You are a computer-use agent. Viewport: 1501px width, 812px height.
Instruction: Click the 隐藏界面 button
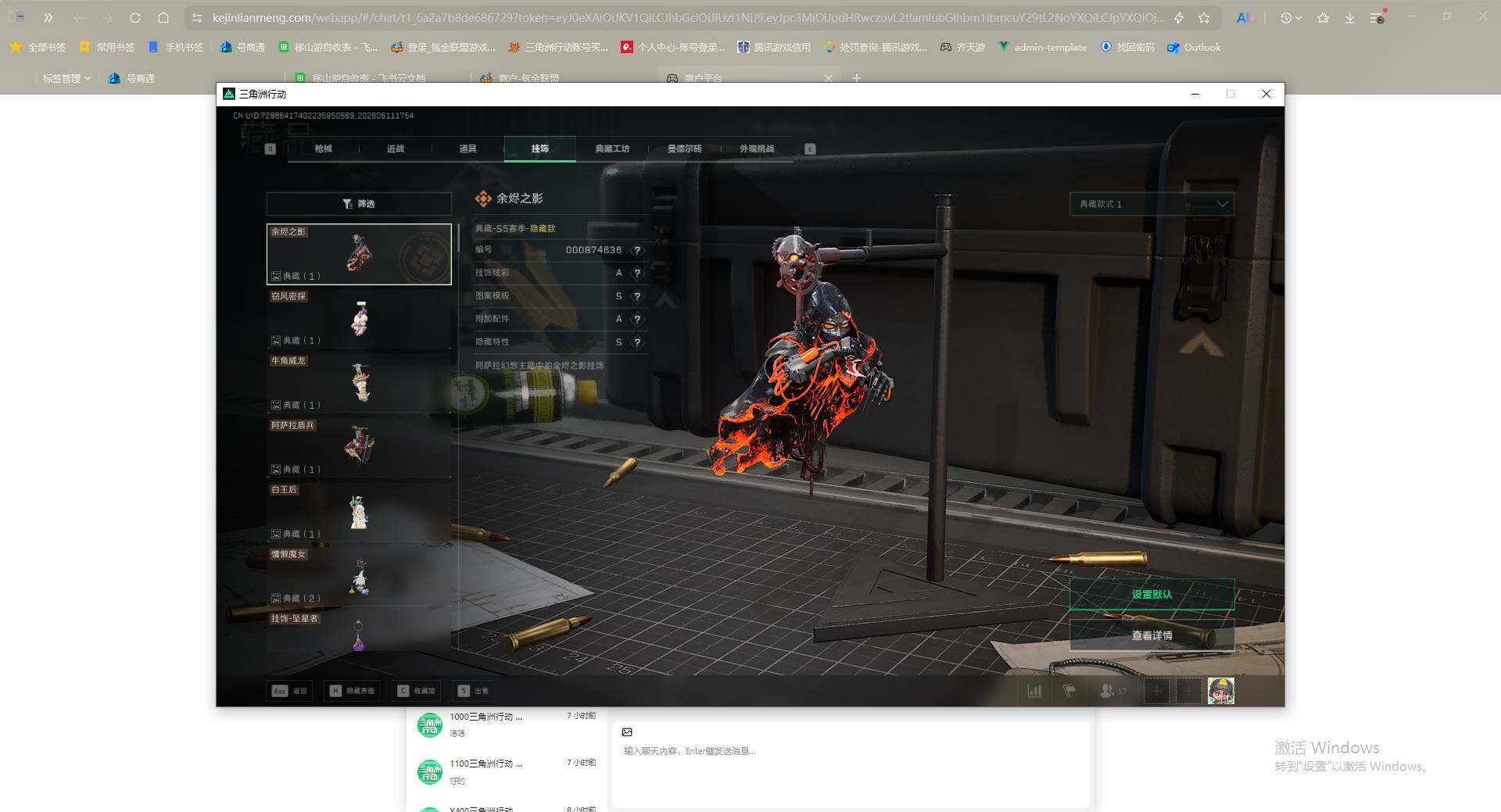click(x=352, y=691)
